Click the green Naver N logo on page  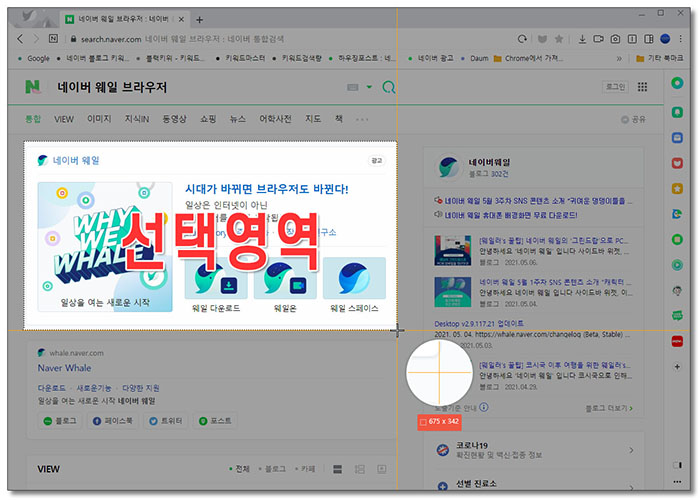coord(33,87)
